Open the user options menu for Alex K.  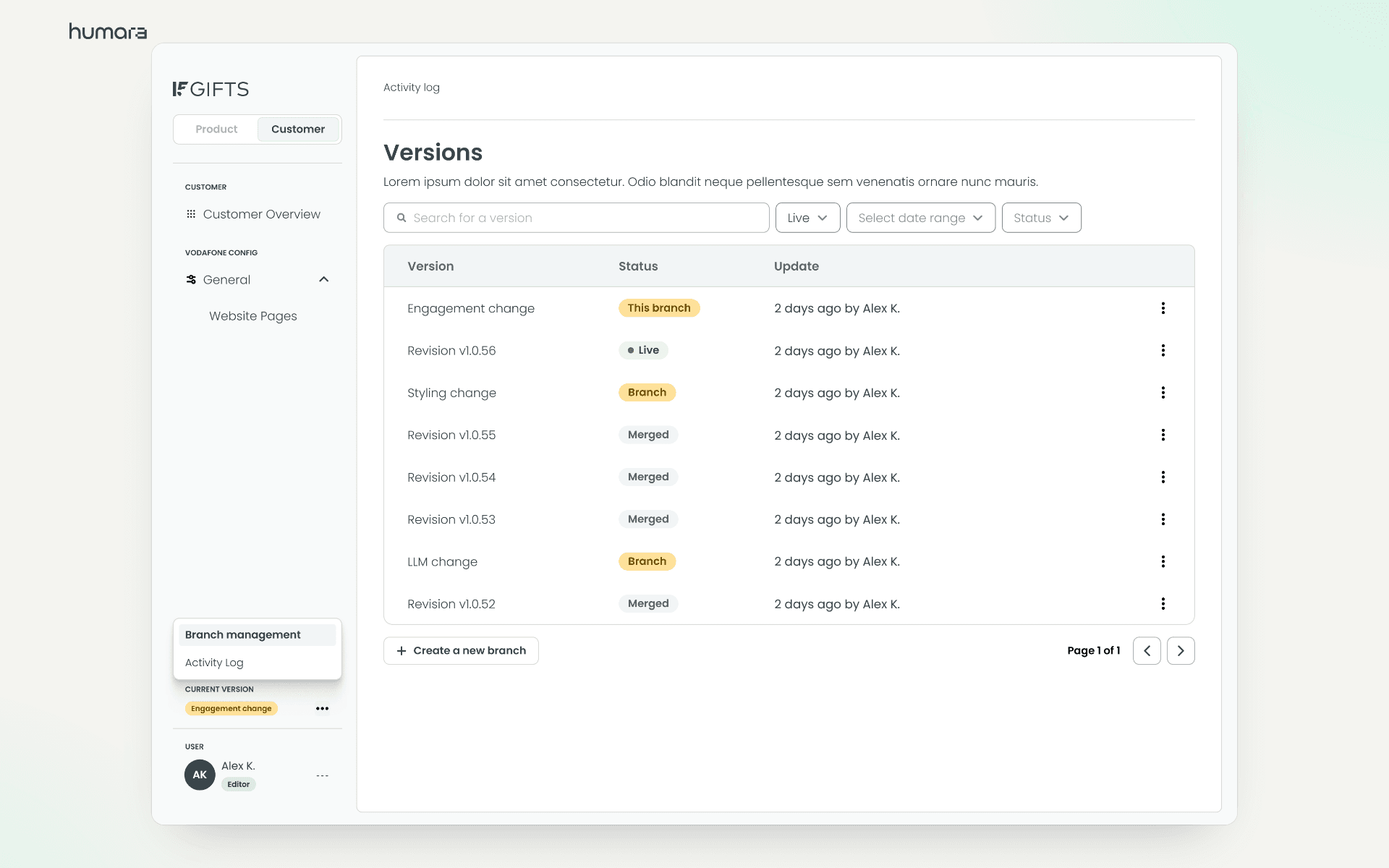pyautogui.click(x=322, y=775)
